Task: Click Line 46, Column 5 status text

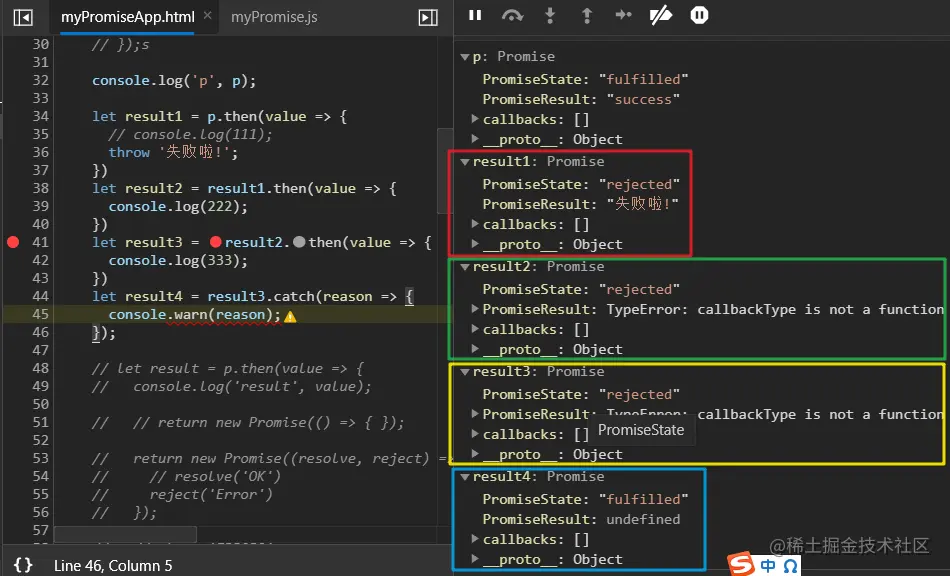Action: tap(113, 566)
